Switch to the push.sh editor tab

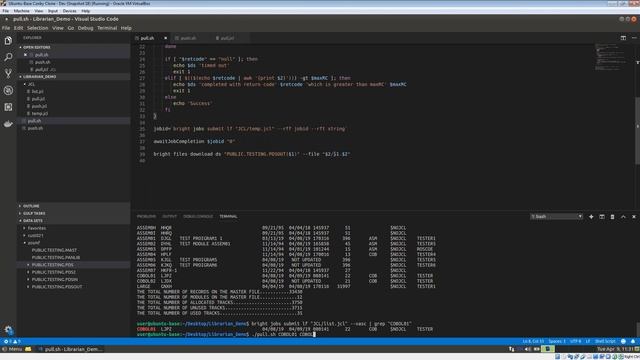[x=188, y=38]
